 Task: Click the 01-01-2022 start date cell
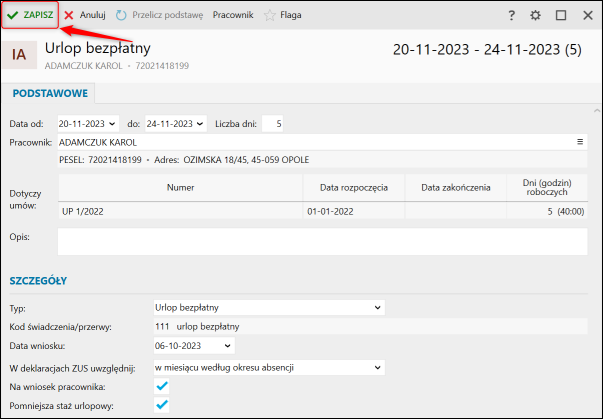(354, 211)
